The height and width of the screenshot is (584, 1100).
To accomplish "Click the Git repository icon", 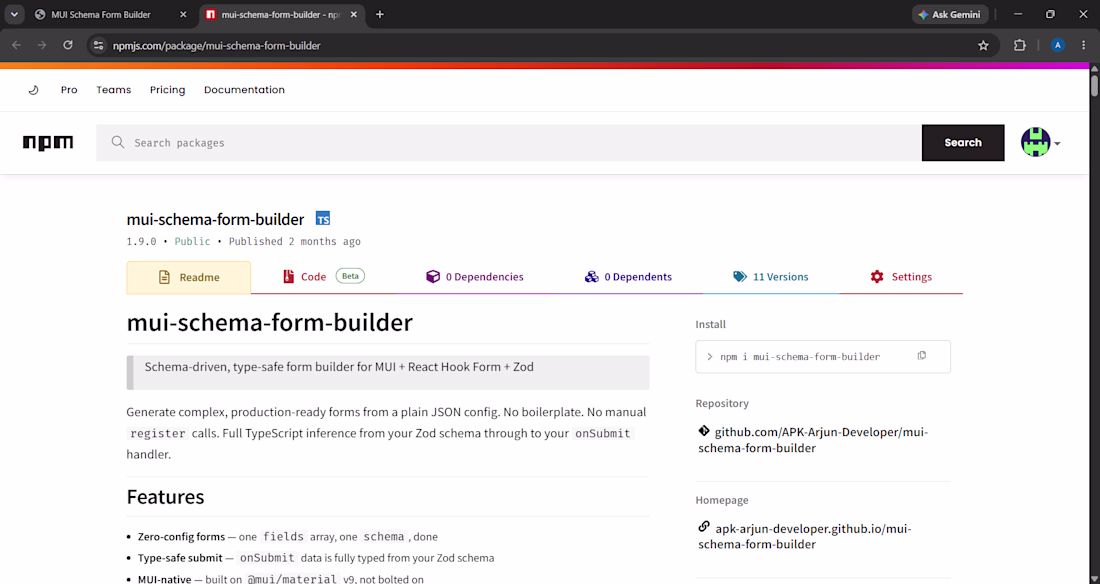I will 704,431.
